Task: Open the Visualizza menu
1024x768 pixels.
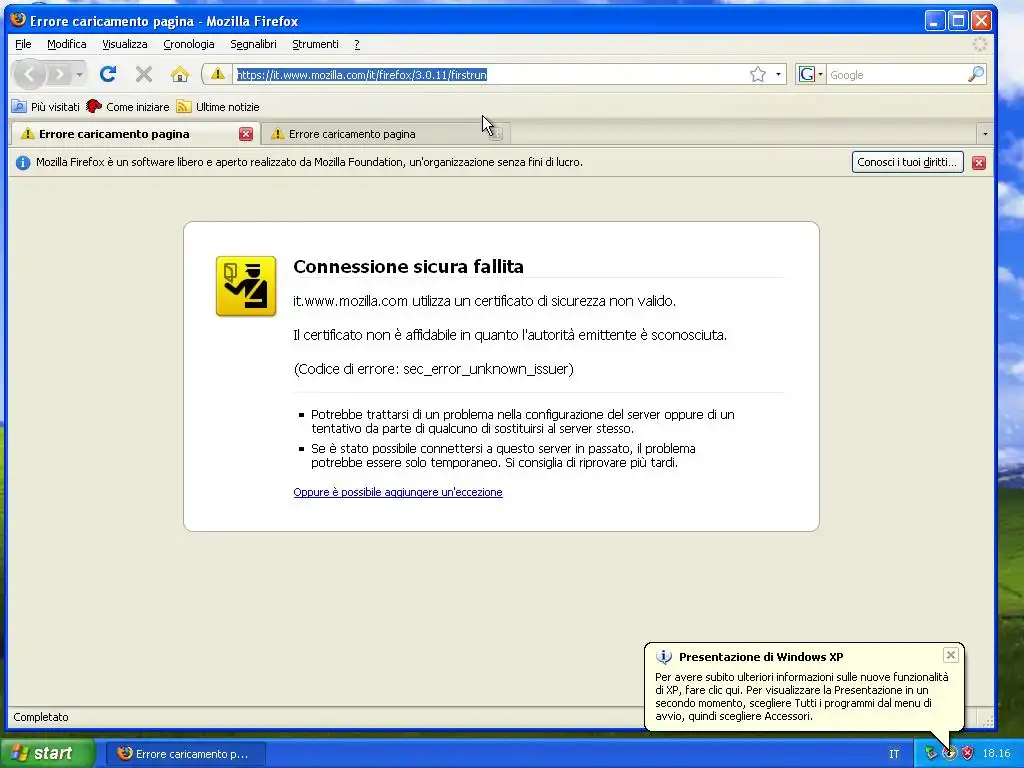Action: click(x=124, y=44)
